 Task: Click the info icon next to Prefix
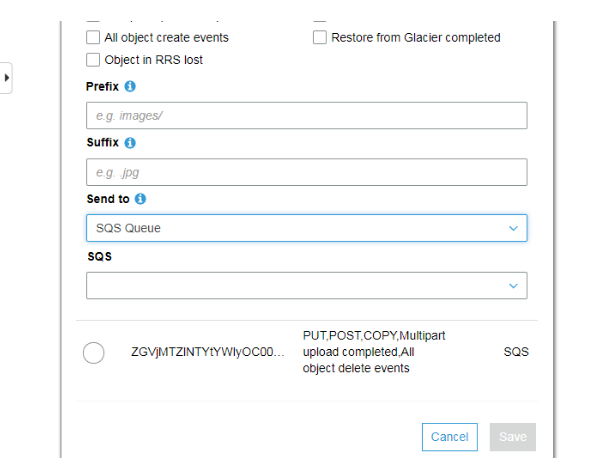[x=131, y=86]
